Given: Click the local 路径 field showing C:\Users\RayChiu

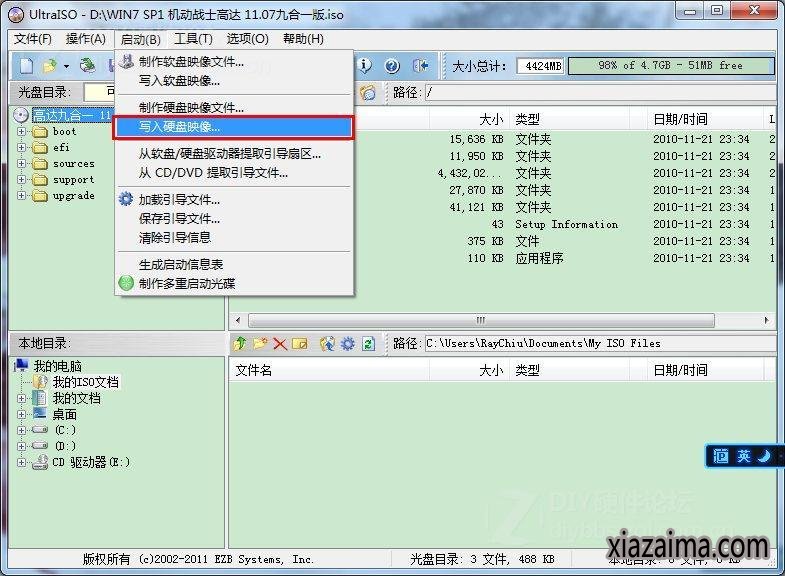Looking at the screenshot, I should click(600, 344).
